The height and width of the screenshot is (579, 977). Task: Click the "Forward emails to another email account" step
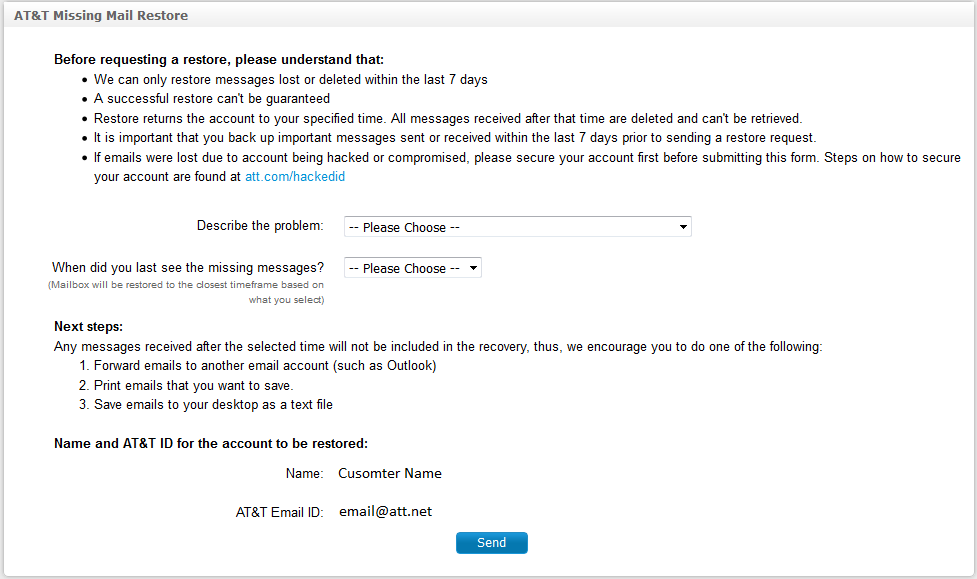point(264,365)
